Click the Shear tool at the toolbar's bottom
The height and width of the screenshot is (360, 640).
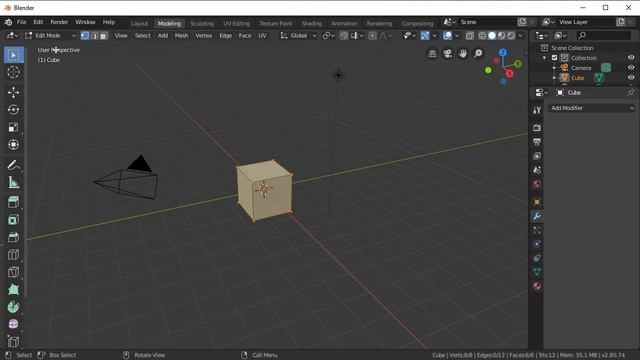[13, 342]
